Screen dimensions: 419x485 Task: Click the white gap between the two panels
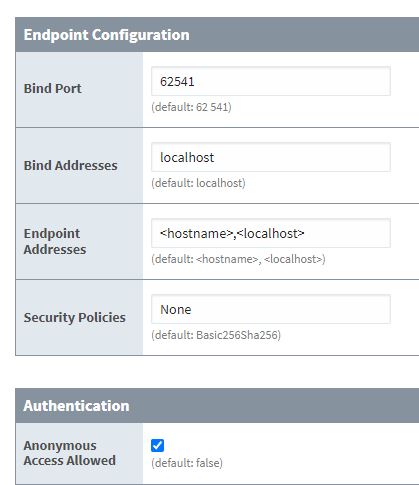(217, 372)
